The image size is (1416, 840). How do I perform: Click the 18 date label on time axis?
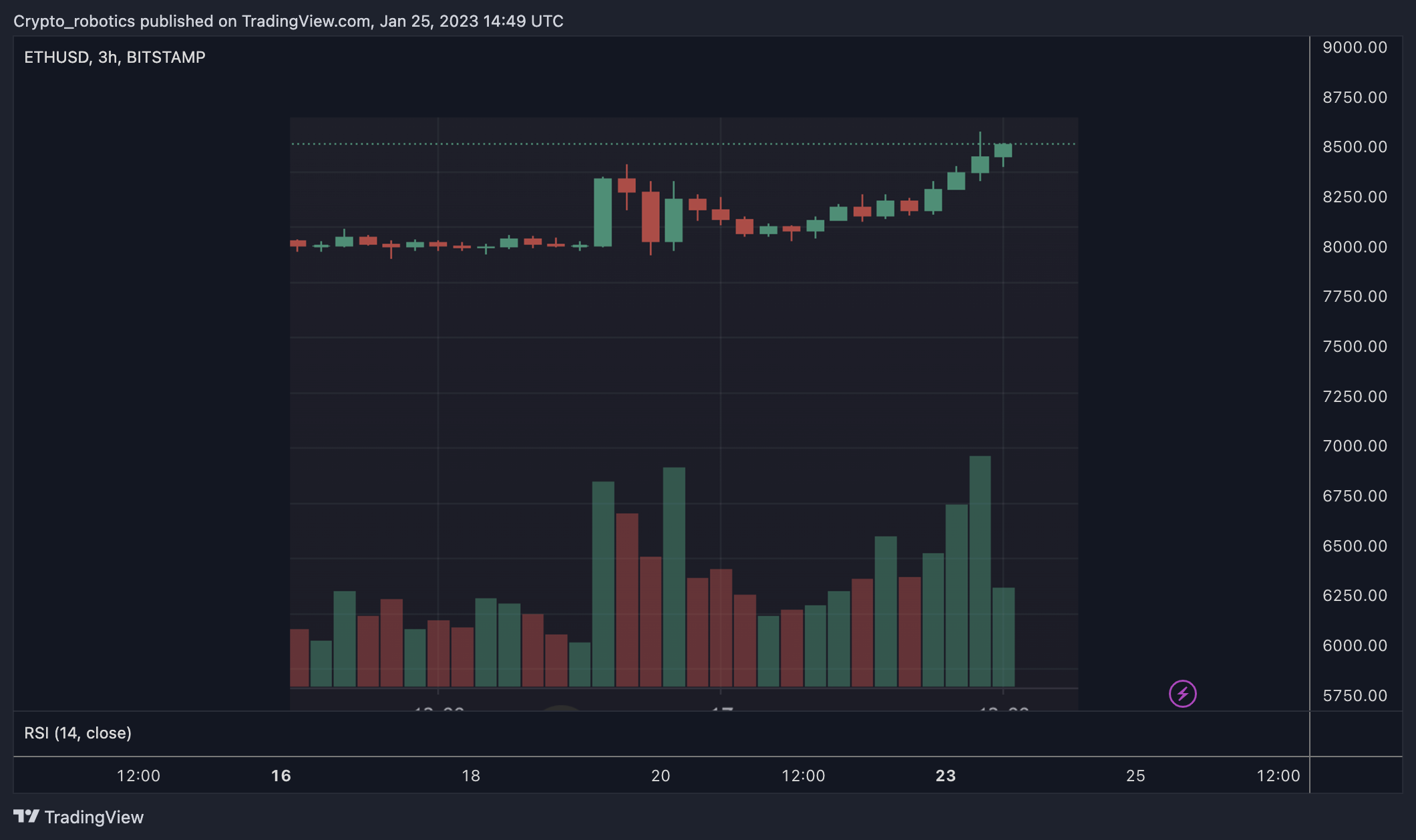tap(471, 776)
